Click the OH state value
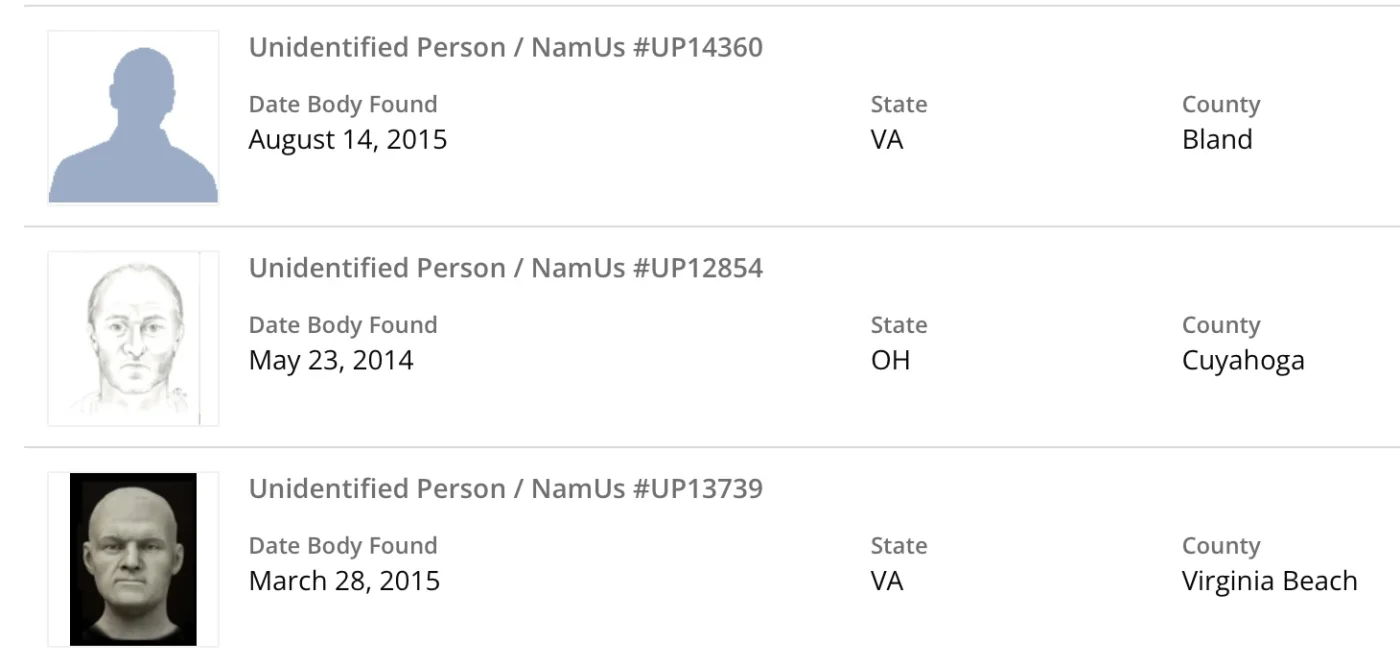The height and width of the screenshot is (665, 1400). (890, 360)
